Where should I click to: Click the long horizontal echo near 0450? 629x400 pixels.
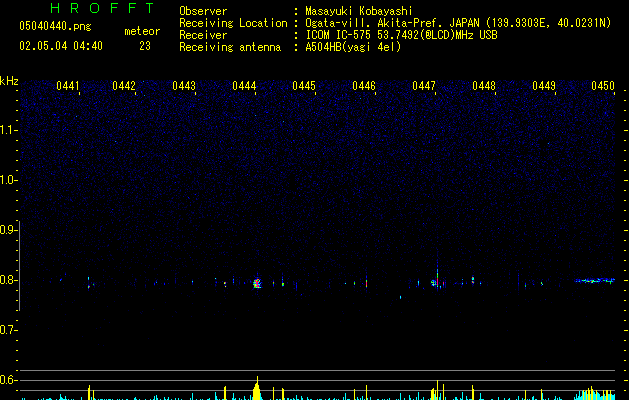click(594, 280)
